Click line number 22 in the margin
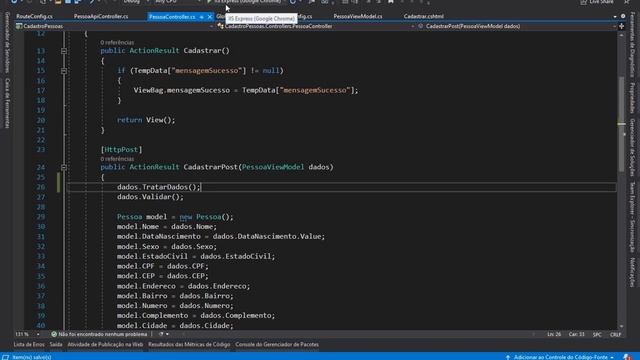 (x=41, y=140)
